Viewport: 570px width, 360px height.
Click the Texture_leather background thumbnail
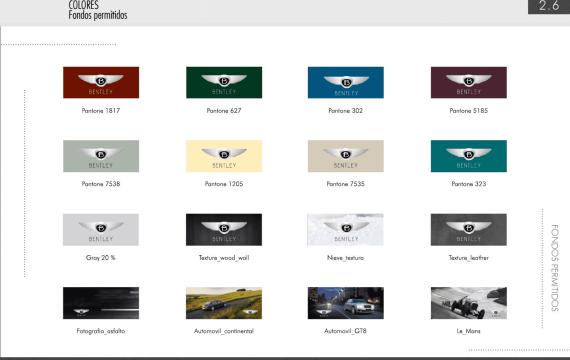click(x=469, y=229)
